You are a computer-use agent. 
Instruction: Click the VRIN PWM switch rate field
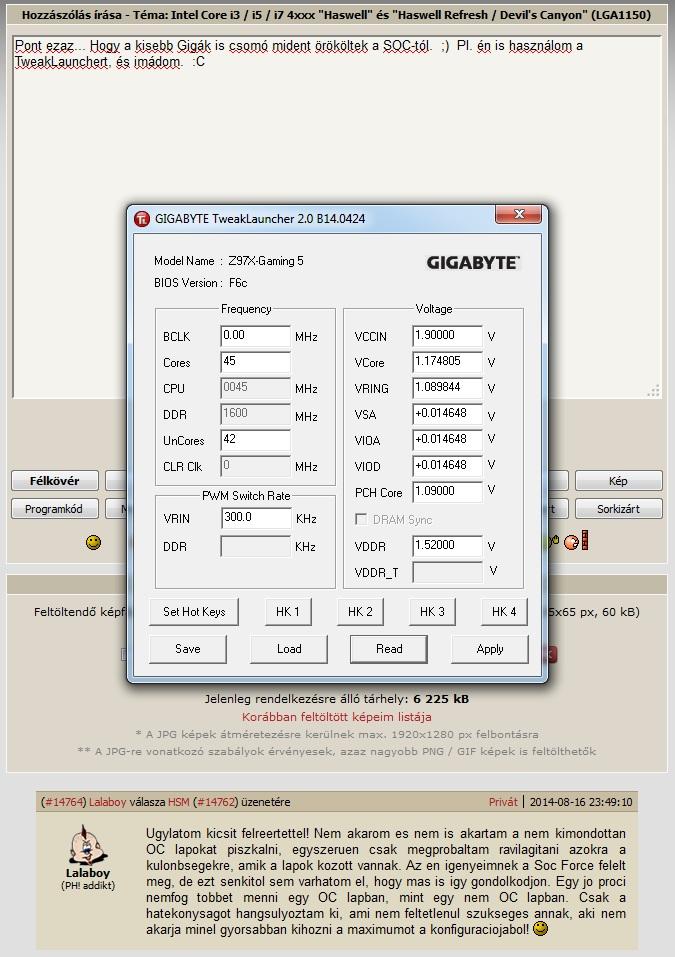click(x=256, y=518)
